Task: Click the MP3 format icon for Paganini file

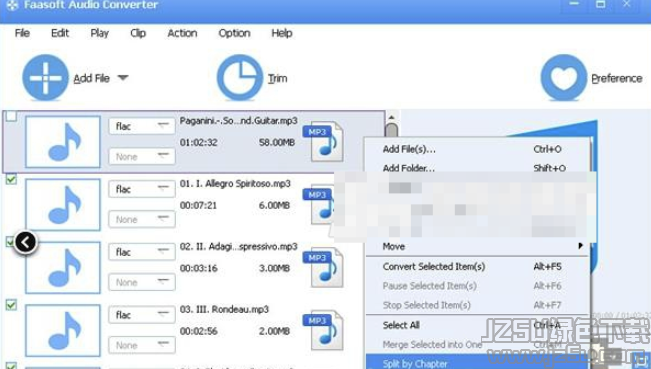Action: tap(323, 142)
